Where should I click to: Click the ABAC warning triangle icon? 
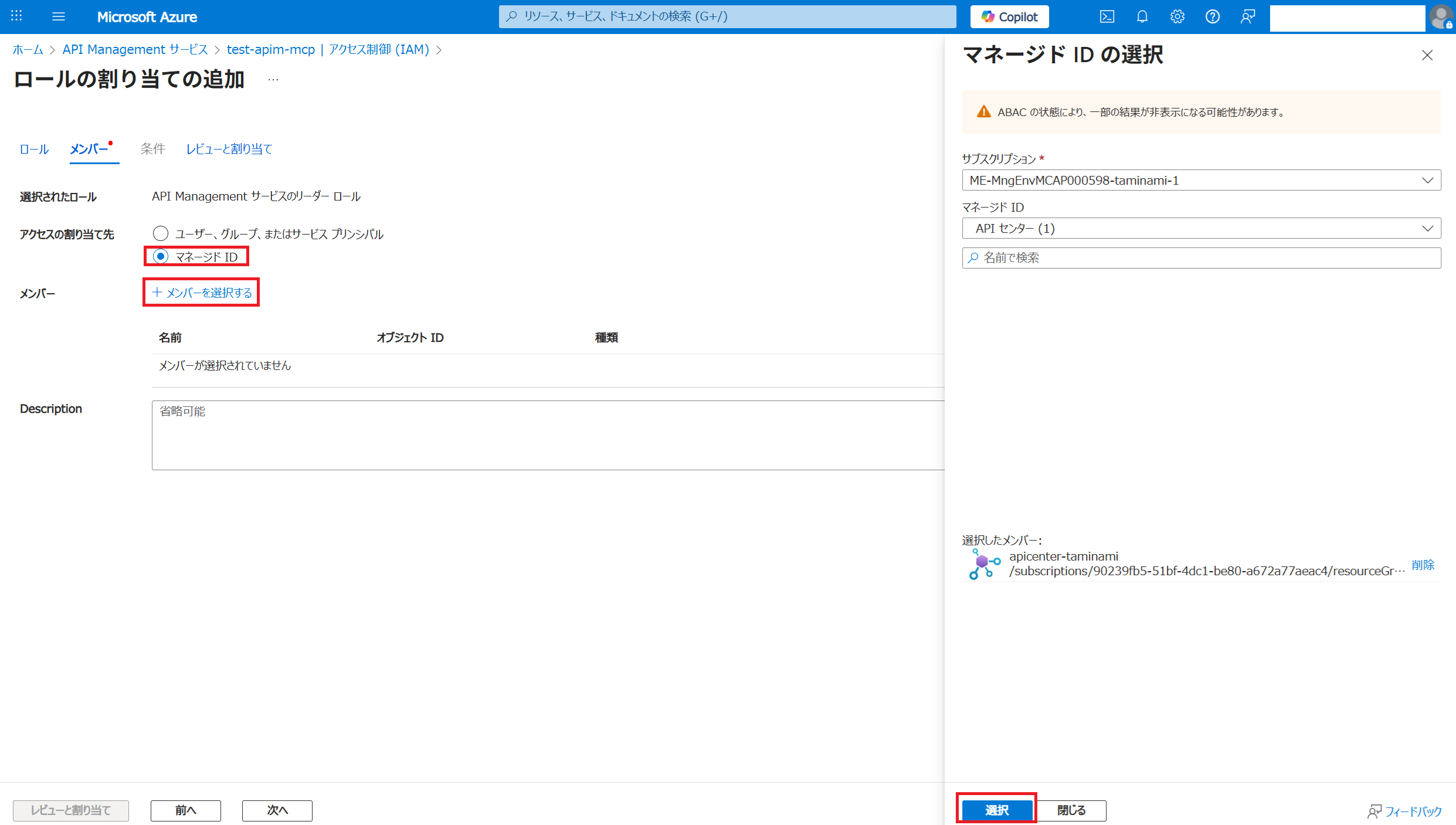983,111
